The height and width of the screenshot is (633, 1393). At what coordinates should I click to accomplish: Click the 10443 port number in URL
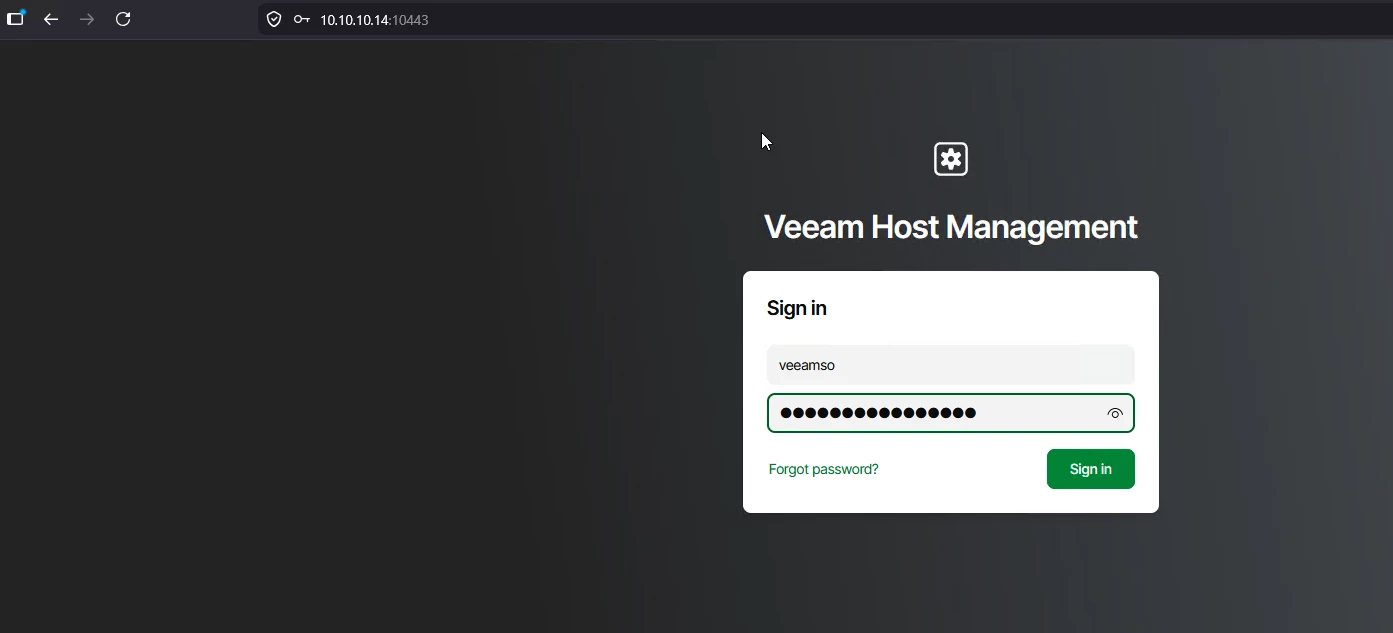tap(410, 20)
